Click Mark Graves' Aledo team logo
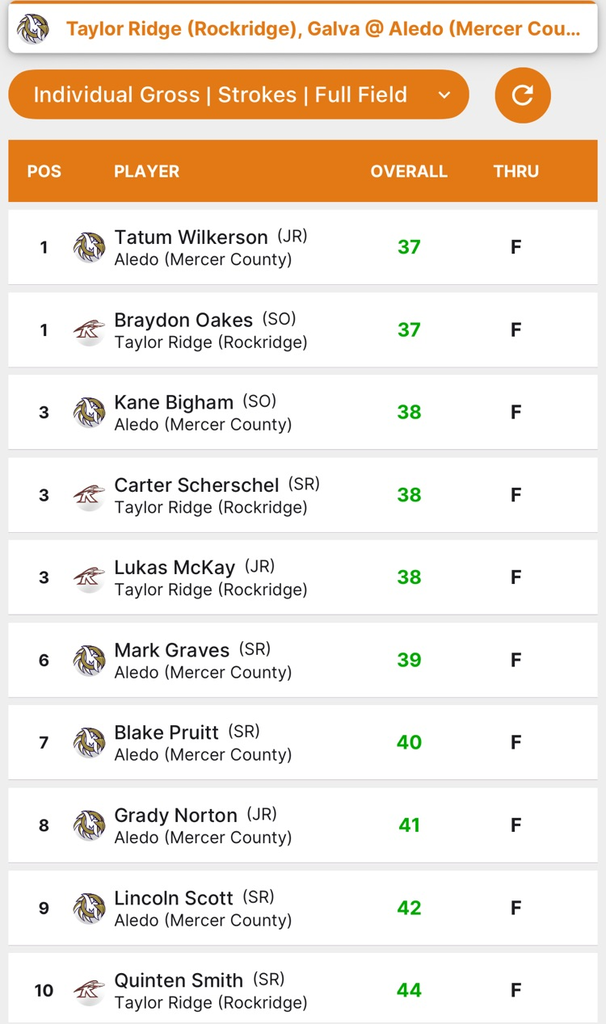Image resolution: width=606 pixels, height=1024 pixels. pos(89,660)
